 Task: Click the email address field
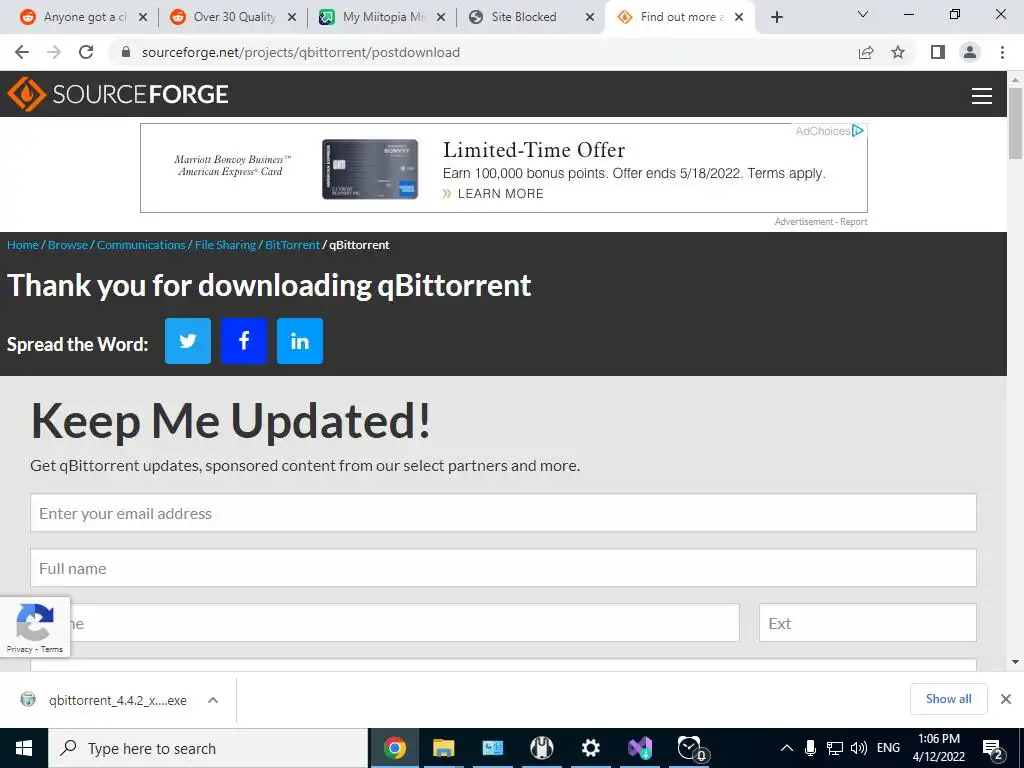(x=504, y=513)
